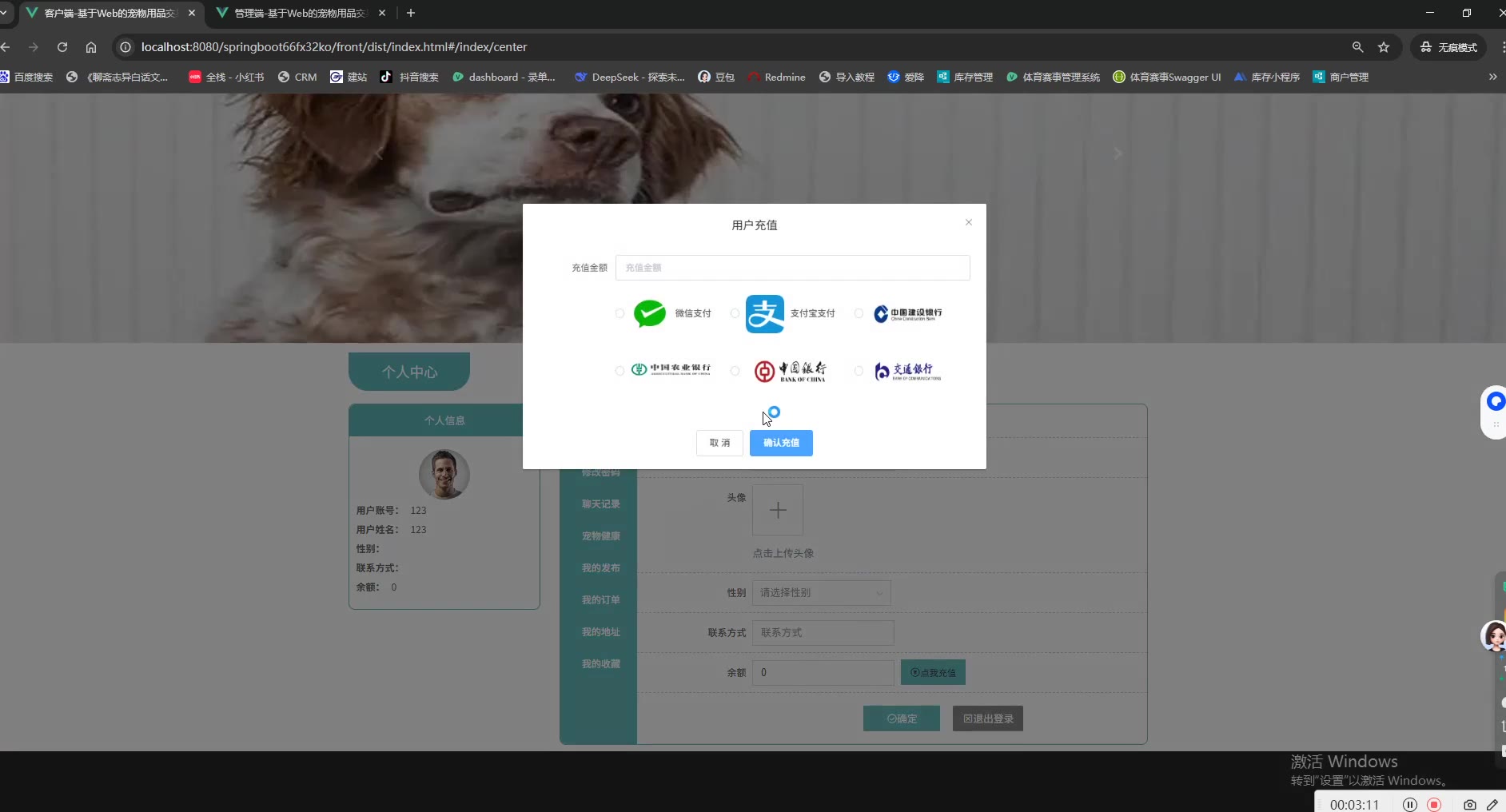Click the 确定 save button
This screenshot has width=1506, height=812.
coord(902,718)
